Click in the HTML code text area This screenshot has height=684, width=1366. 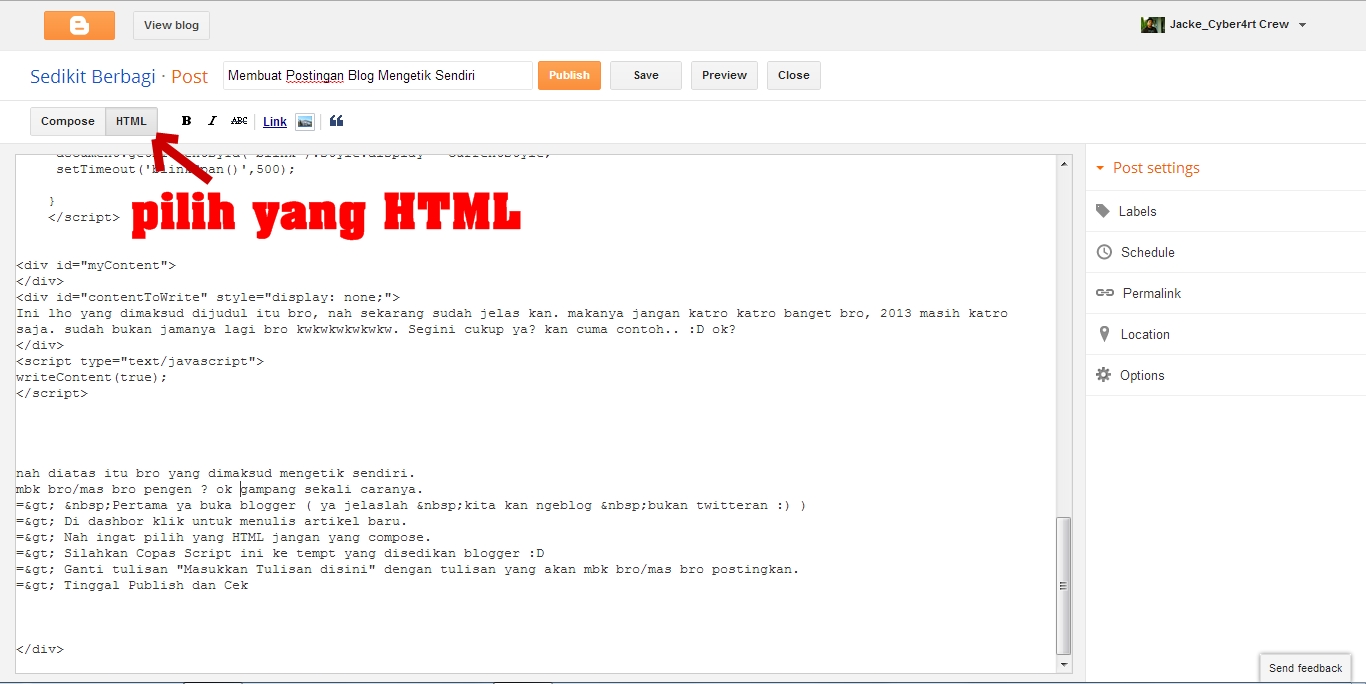click(x=536, y=413)
